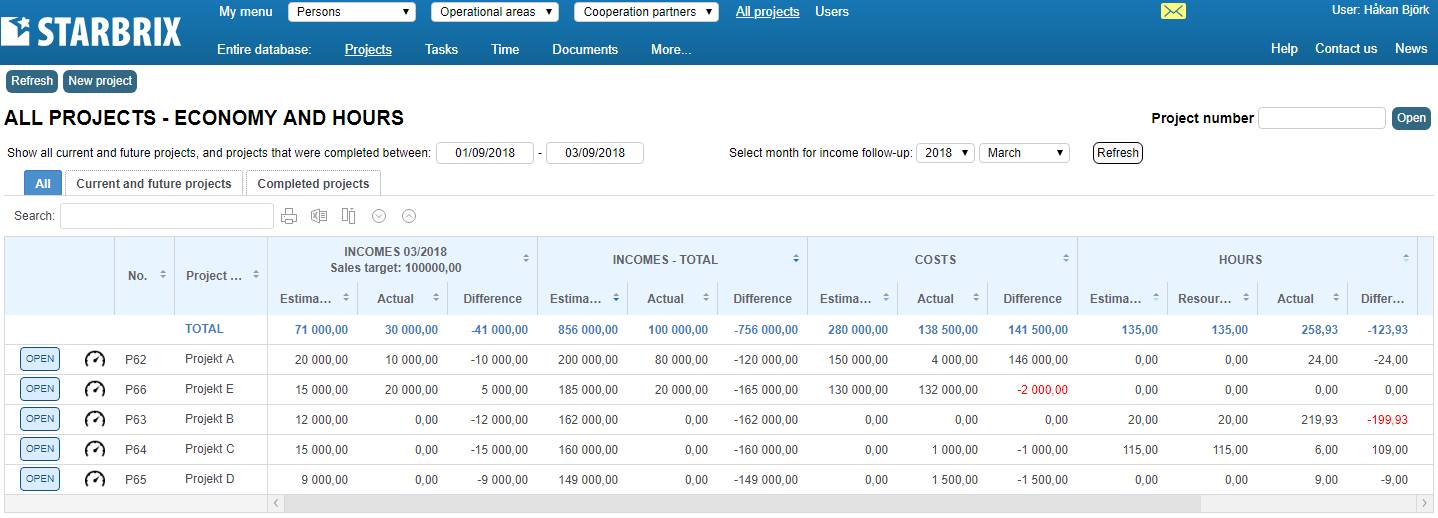The height and width of the screenshot is (518, 1438).
Task: Click the circled down-arrow expand icon
Action: click(379, 216)
